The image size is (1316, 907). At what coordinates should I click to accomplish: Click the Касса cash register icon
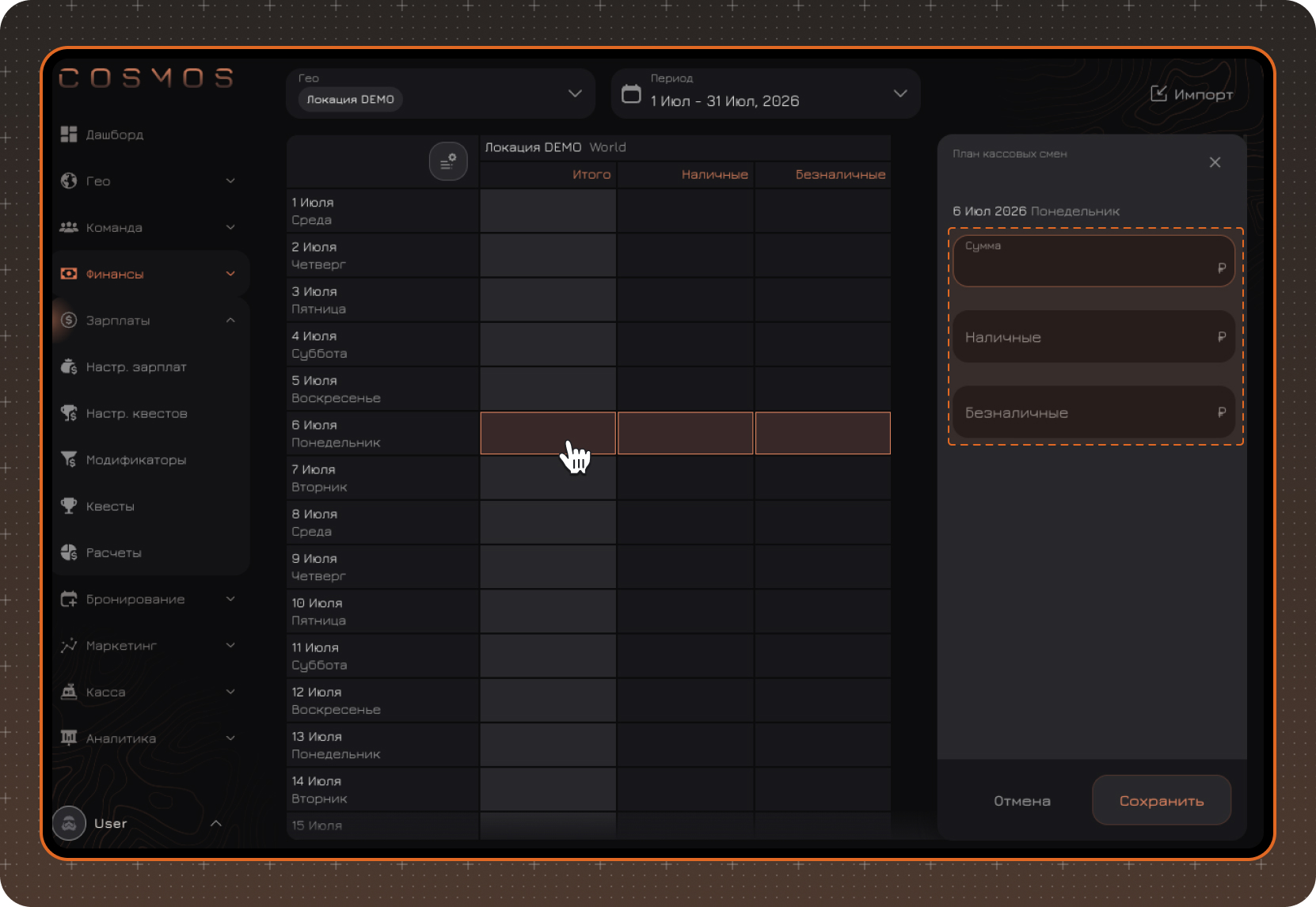click(x=69, y=692)
